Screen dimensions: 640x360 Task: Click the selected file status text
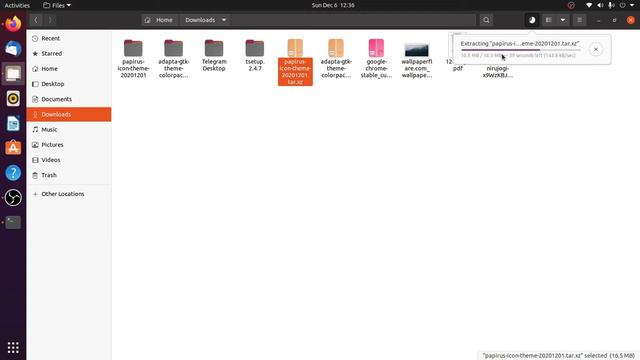[x=558, y=356]
